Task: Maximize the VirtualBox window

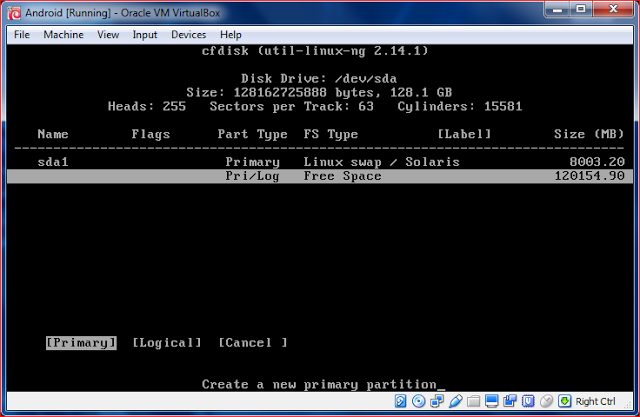Action: coord(580,9)
